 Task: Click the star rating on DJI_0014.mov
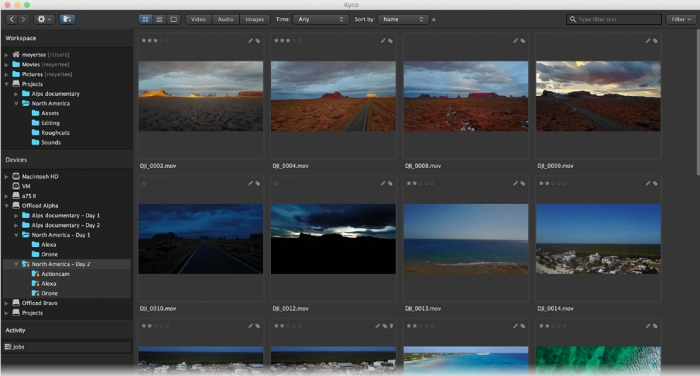pos(553,184)
